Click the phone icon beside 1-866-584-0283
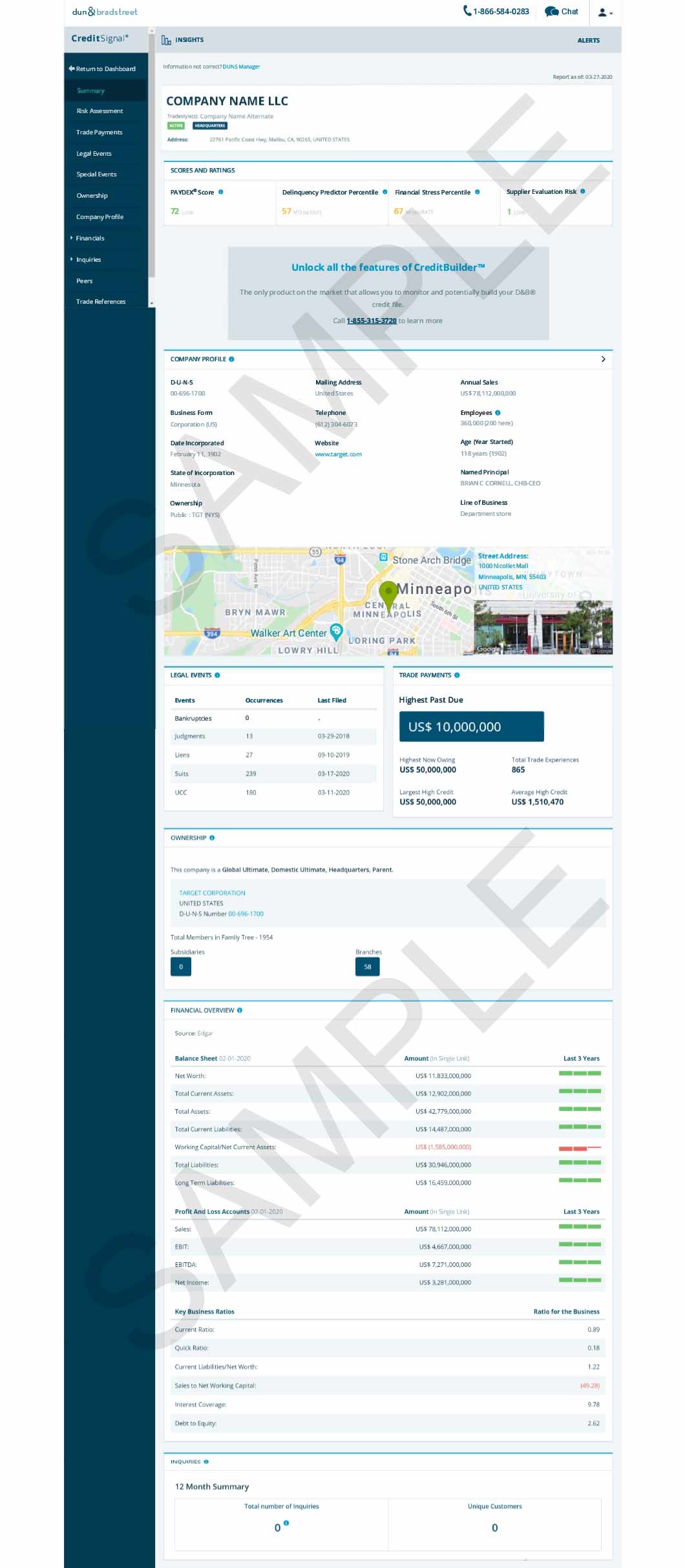The height and width of the screenshot is (1568, 685). tap(467, 11)
